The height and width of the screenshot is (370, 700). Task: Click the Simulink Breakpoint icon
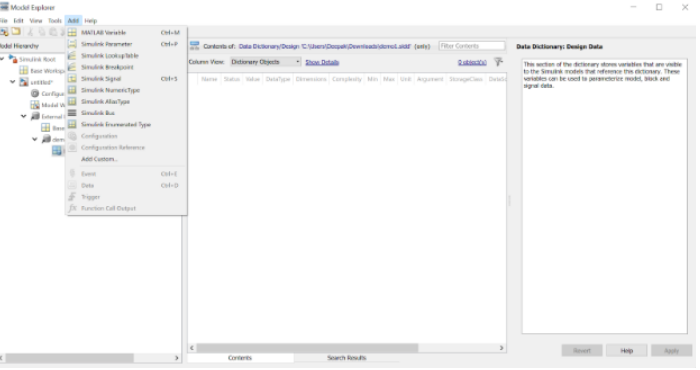pyautogui.click(x=72, y=67)
